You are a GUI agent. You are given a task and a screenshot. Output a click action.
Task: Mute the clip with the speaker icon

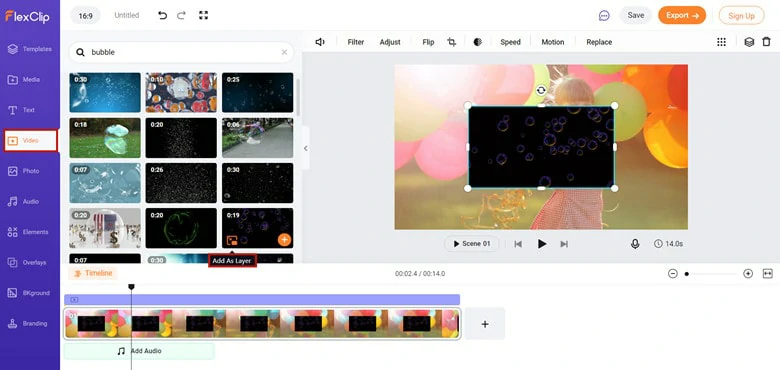[320, 42]
